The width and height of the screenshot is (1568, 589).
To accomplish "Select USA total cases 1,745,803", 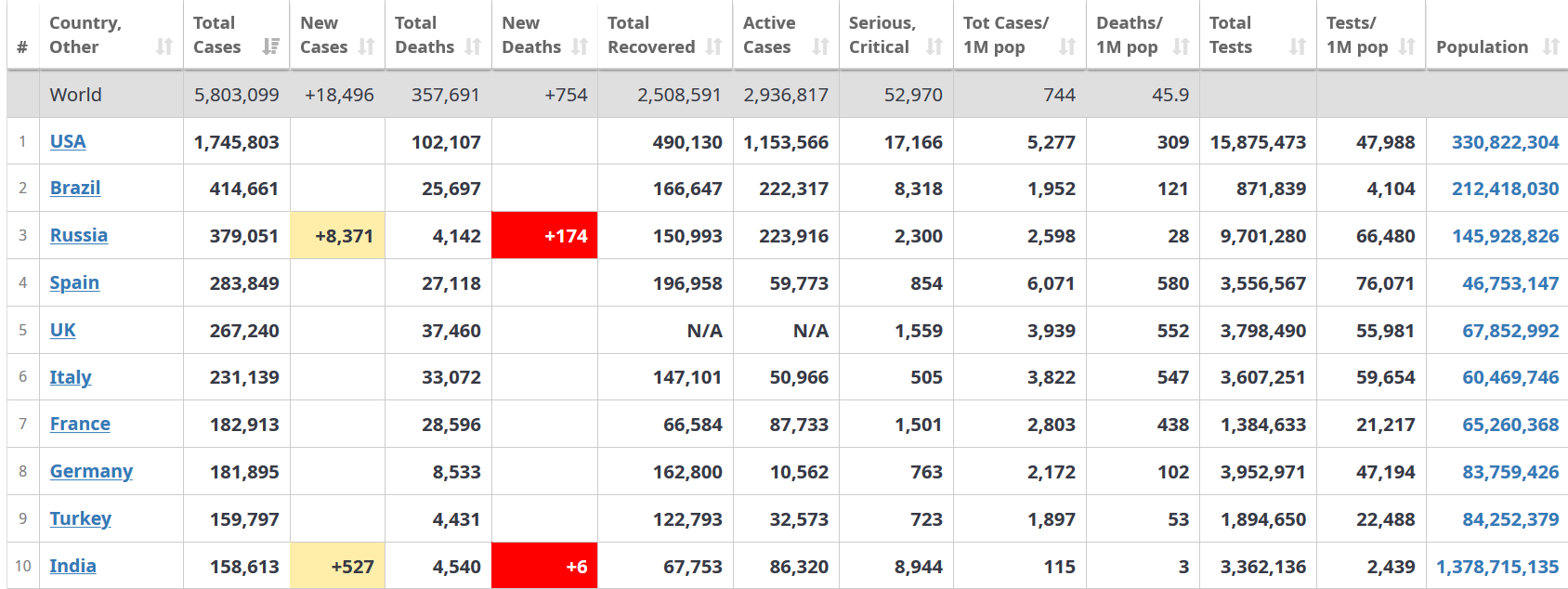I will click(x=236, y=142).
